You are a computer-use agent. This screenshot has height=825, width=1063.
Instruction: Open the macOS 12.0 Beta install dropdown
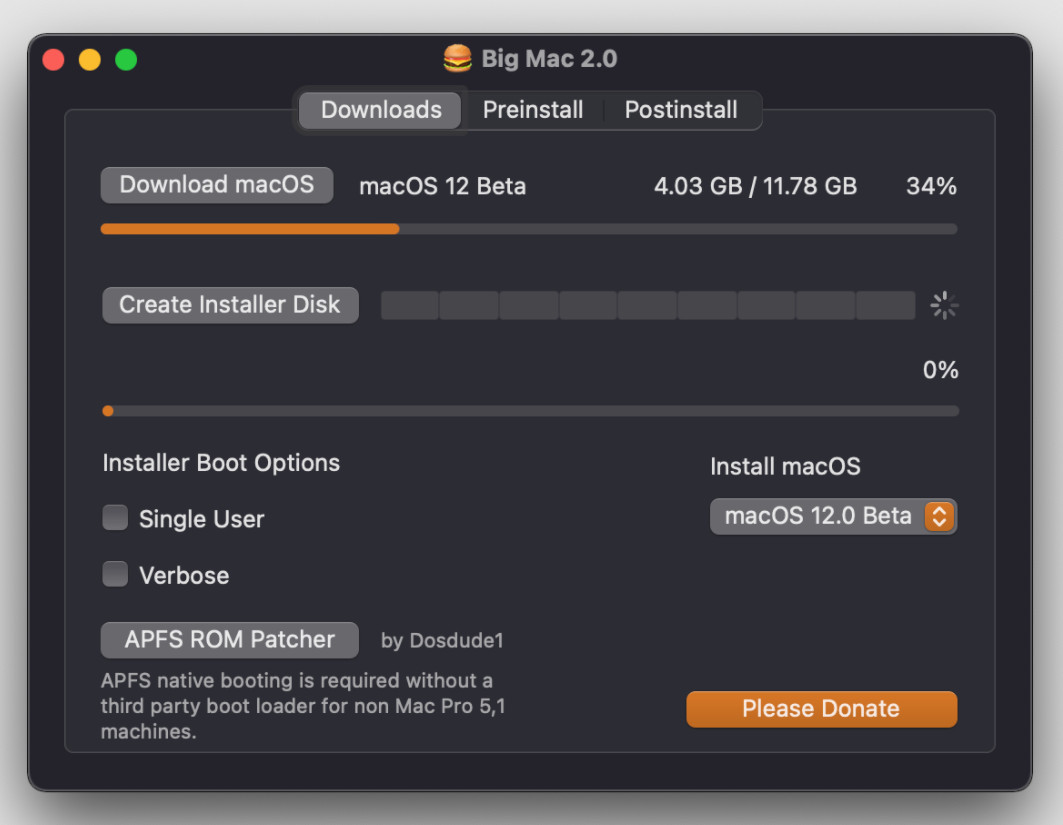pos(833,517)
